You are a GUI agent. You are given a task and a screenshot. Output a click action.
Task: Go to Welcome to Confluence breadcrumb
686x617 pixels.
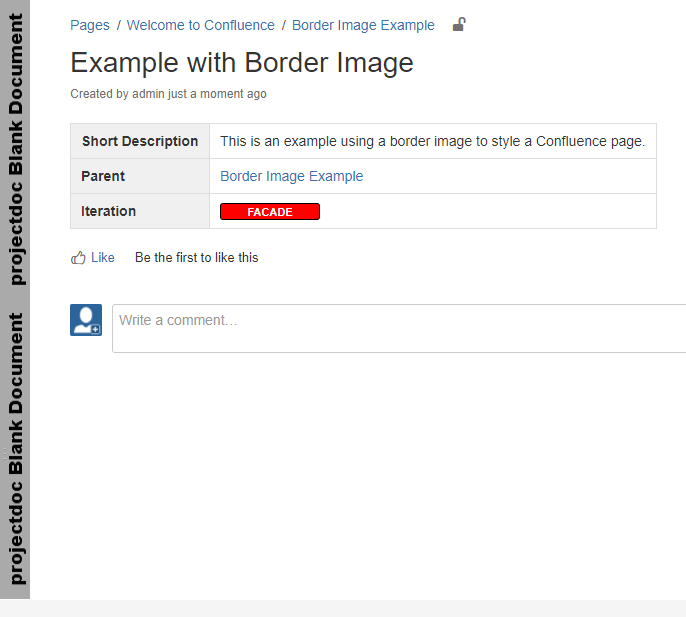[x=200, y=25]
